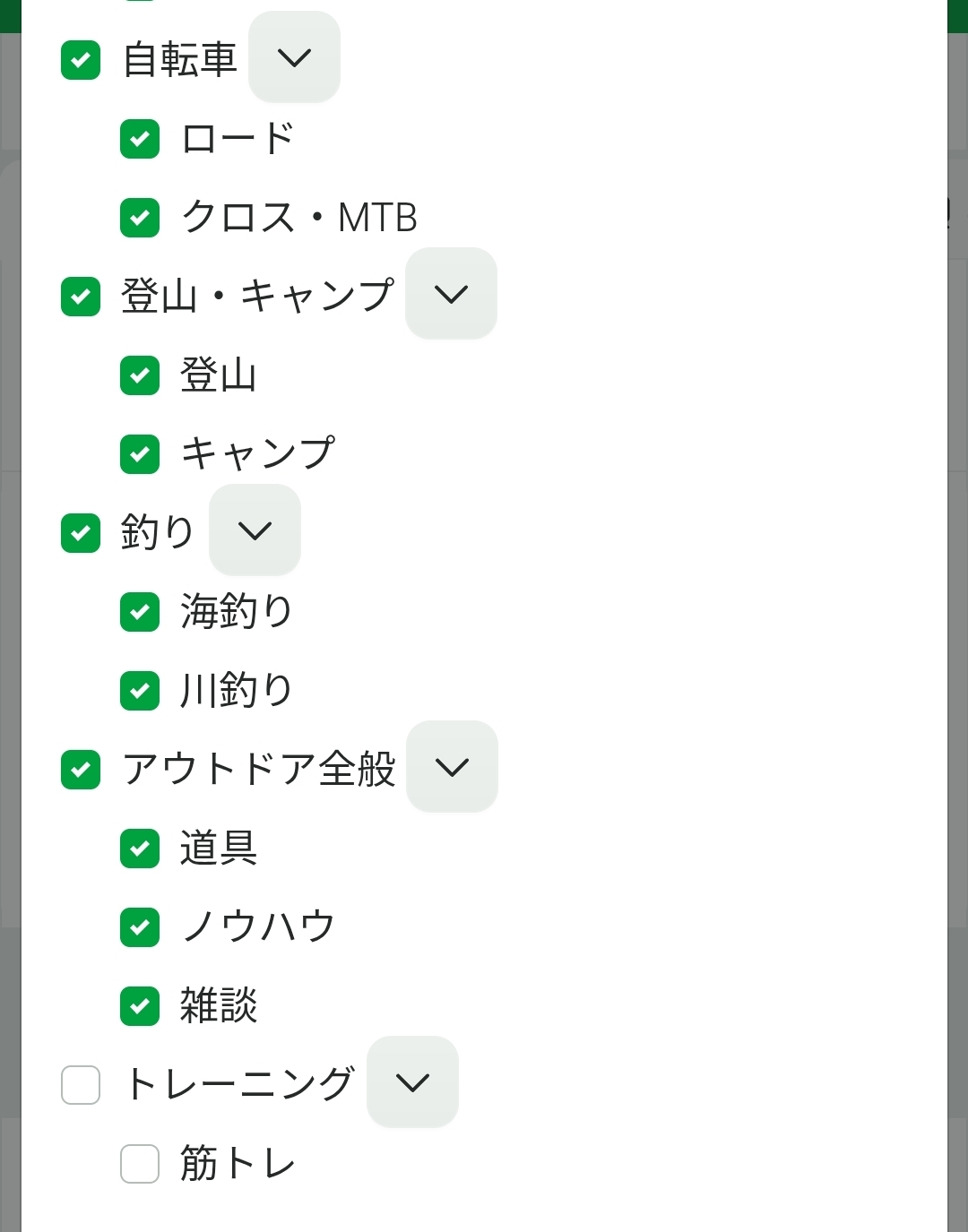Collapse the 登山・キャンプ chevron button
The height and width of the screenshot is (1232, 968).
click(451, 294)
